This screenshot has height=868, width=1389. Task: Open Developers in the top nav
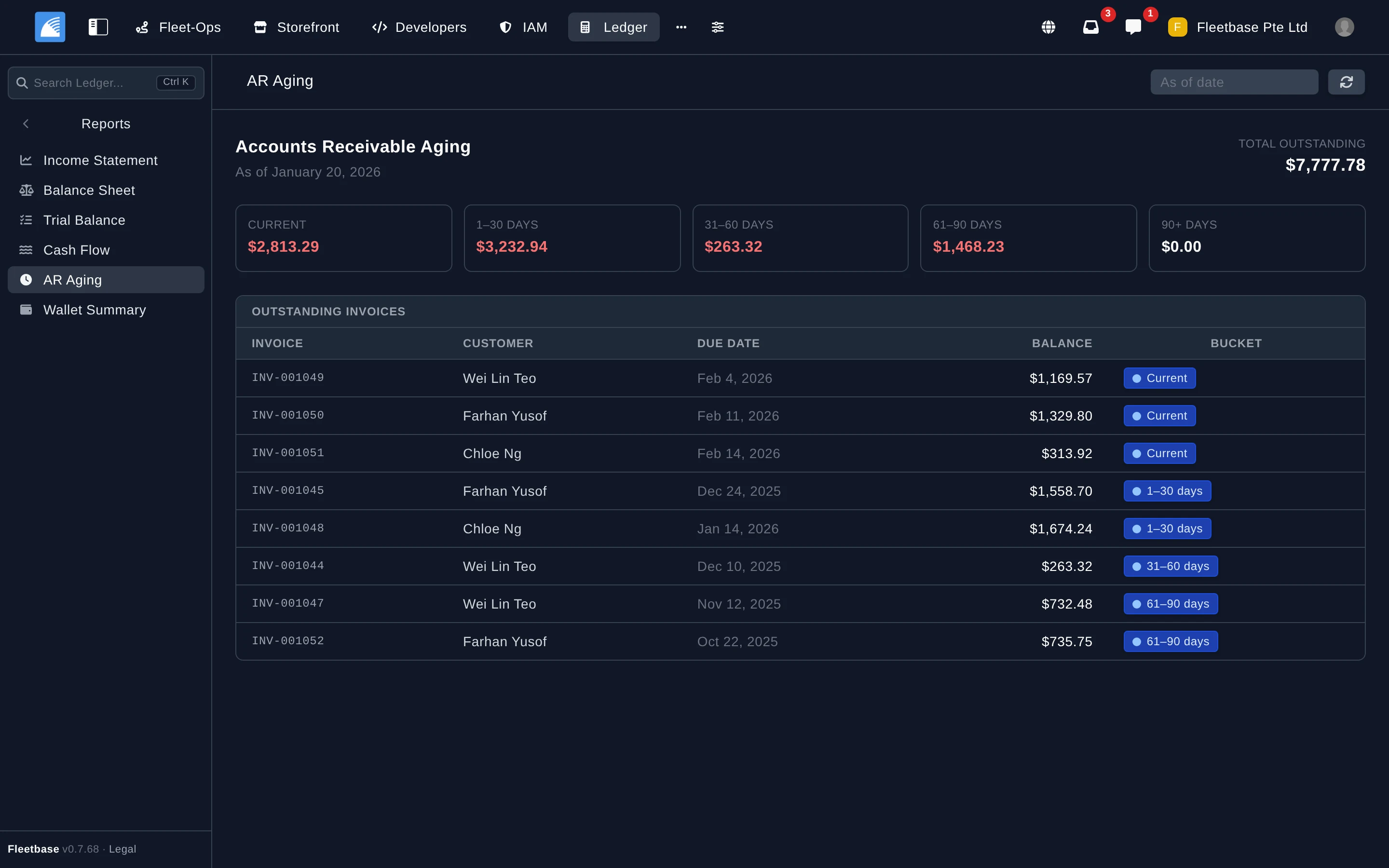pos(419,27)
